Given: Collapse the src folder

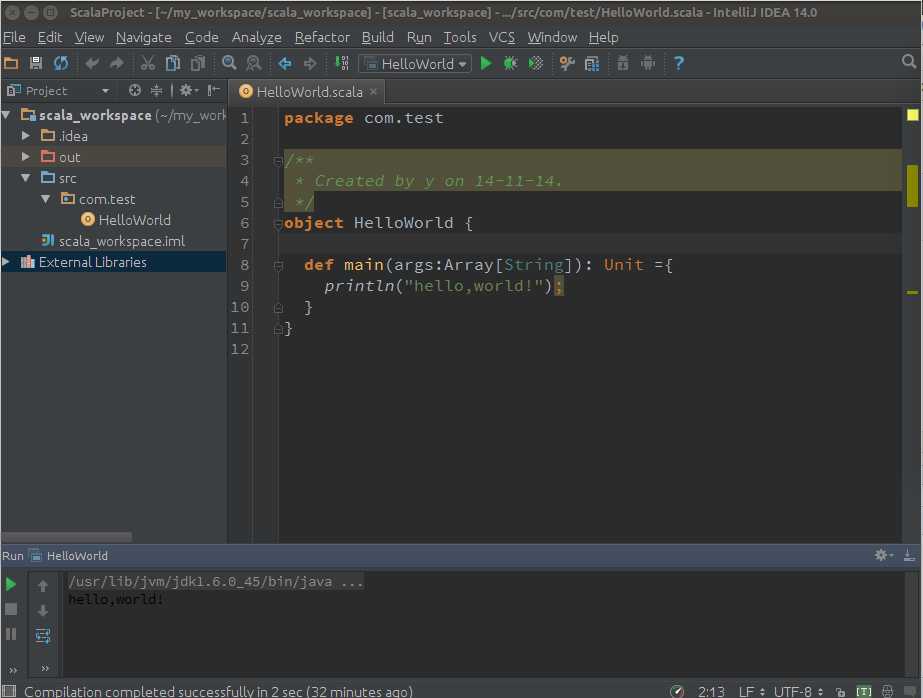Looking at the screenshot, I should (x=25, y=178).
